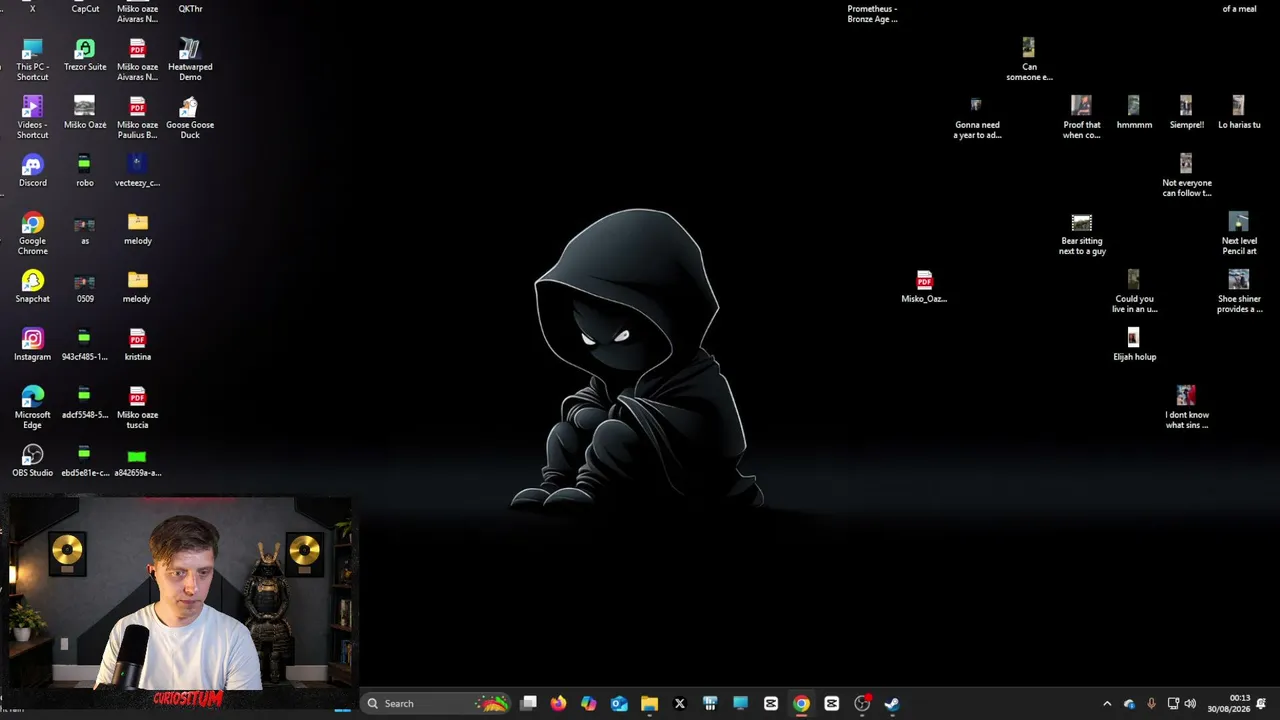This screenshot has width=1280, height=720.
Task: Select the Shoe shiner provides a... file
Action: pos(1239,292)
